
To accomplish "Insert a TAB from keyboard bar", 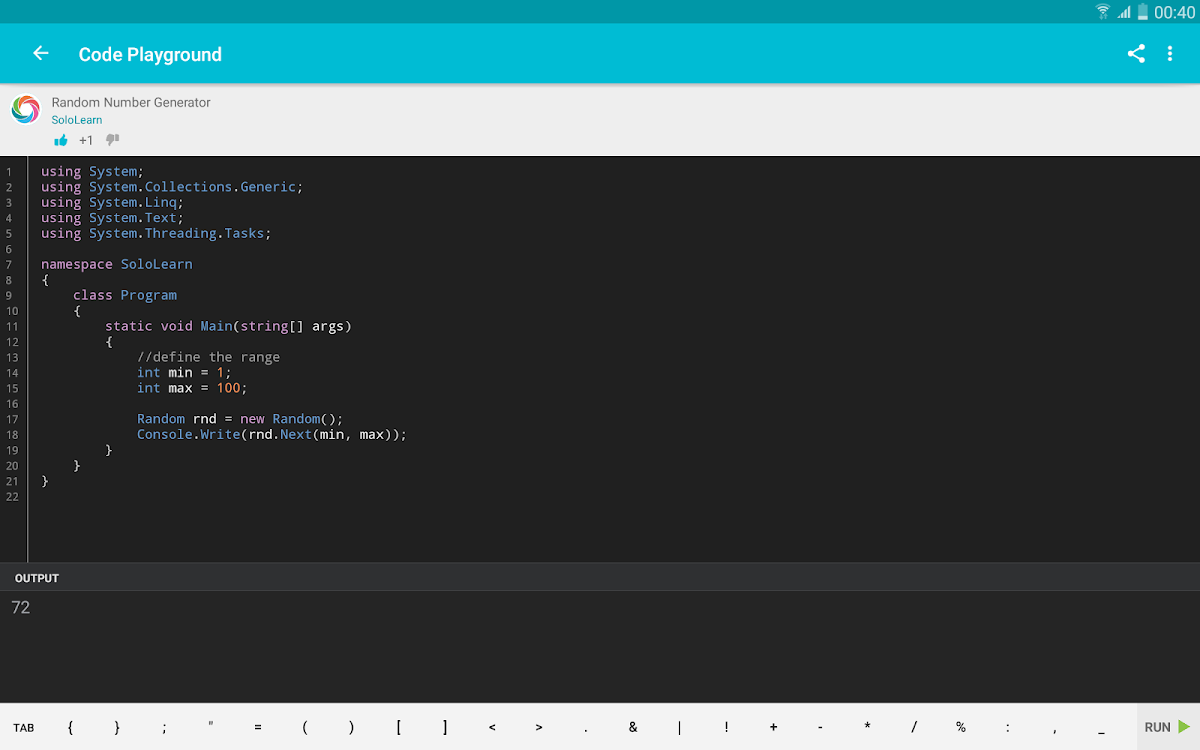I will pos(24,727).
